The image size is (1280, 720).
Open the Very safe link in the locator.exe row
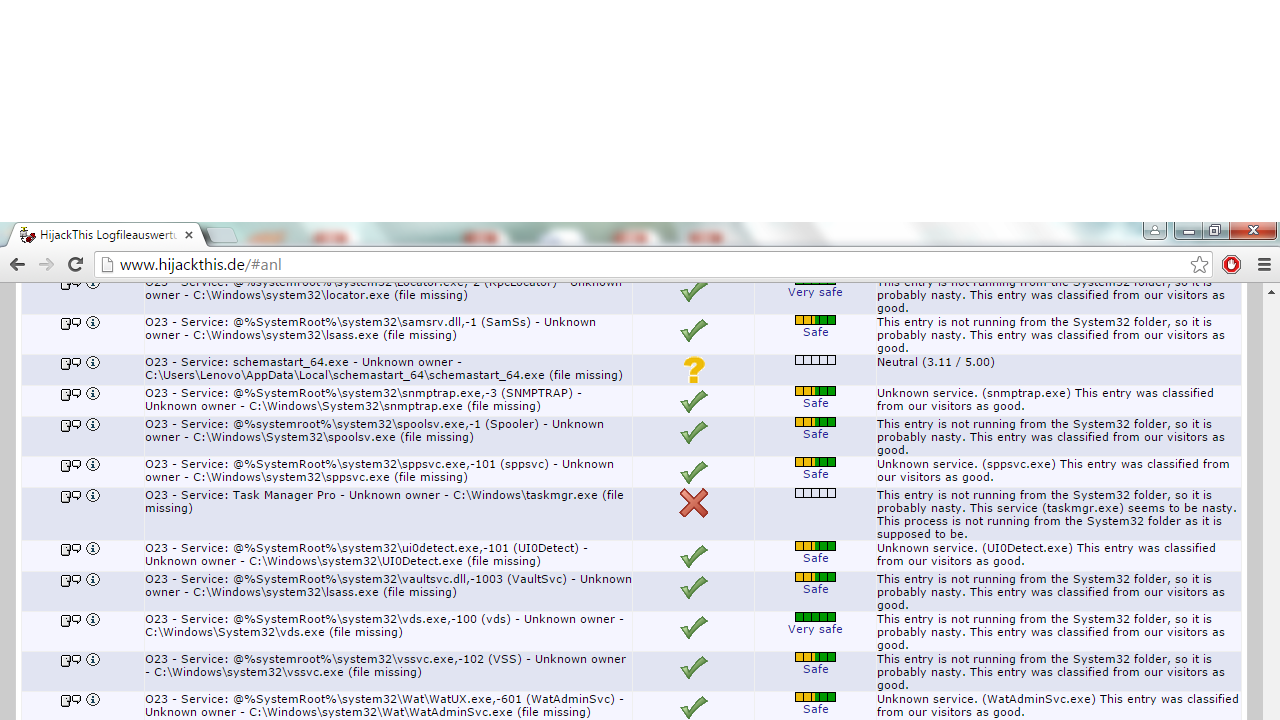(x=815, y=292)
